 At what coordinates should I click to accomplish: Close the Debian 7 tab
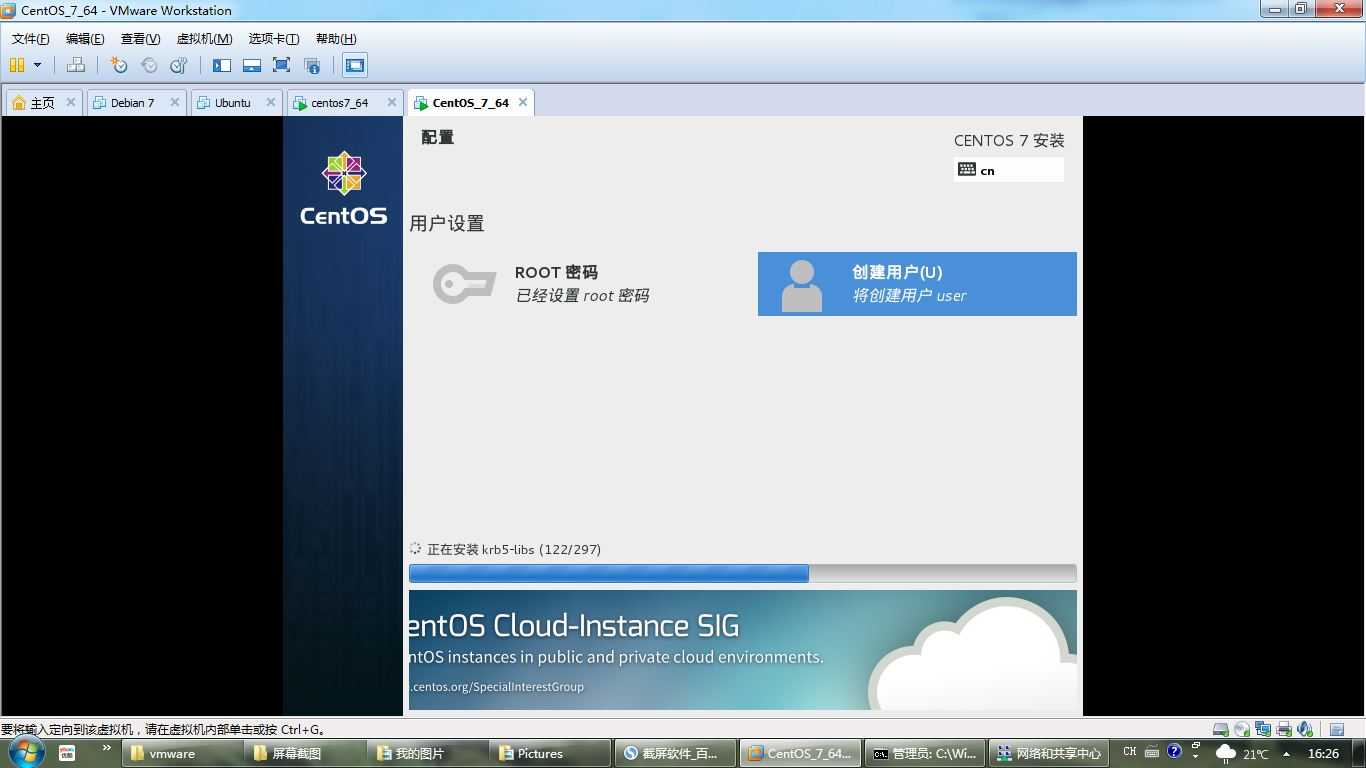pos(174,102)
